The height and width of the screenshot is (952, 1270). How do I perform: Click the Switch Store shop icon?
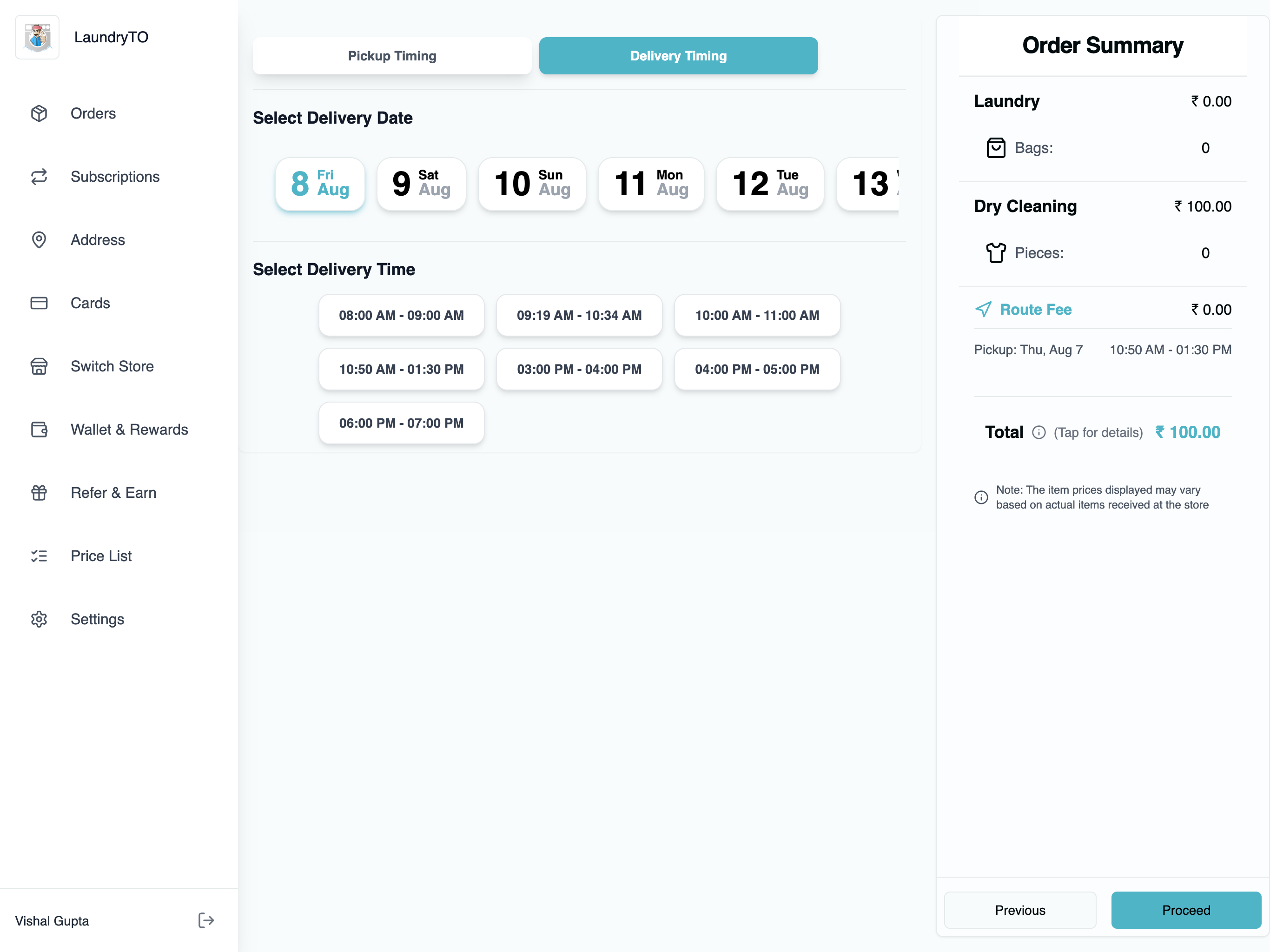pos(39,366)
